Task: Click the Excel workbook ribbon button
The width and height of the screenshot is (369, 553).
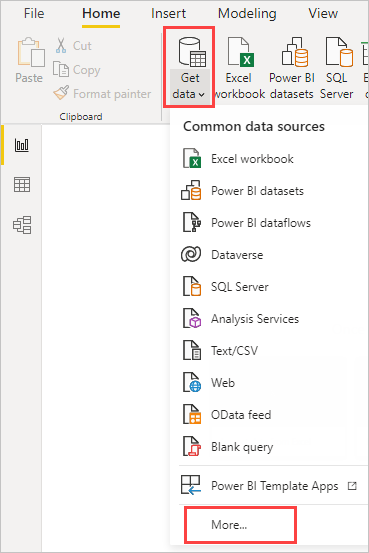Action: coord(239,68)
